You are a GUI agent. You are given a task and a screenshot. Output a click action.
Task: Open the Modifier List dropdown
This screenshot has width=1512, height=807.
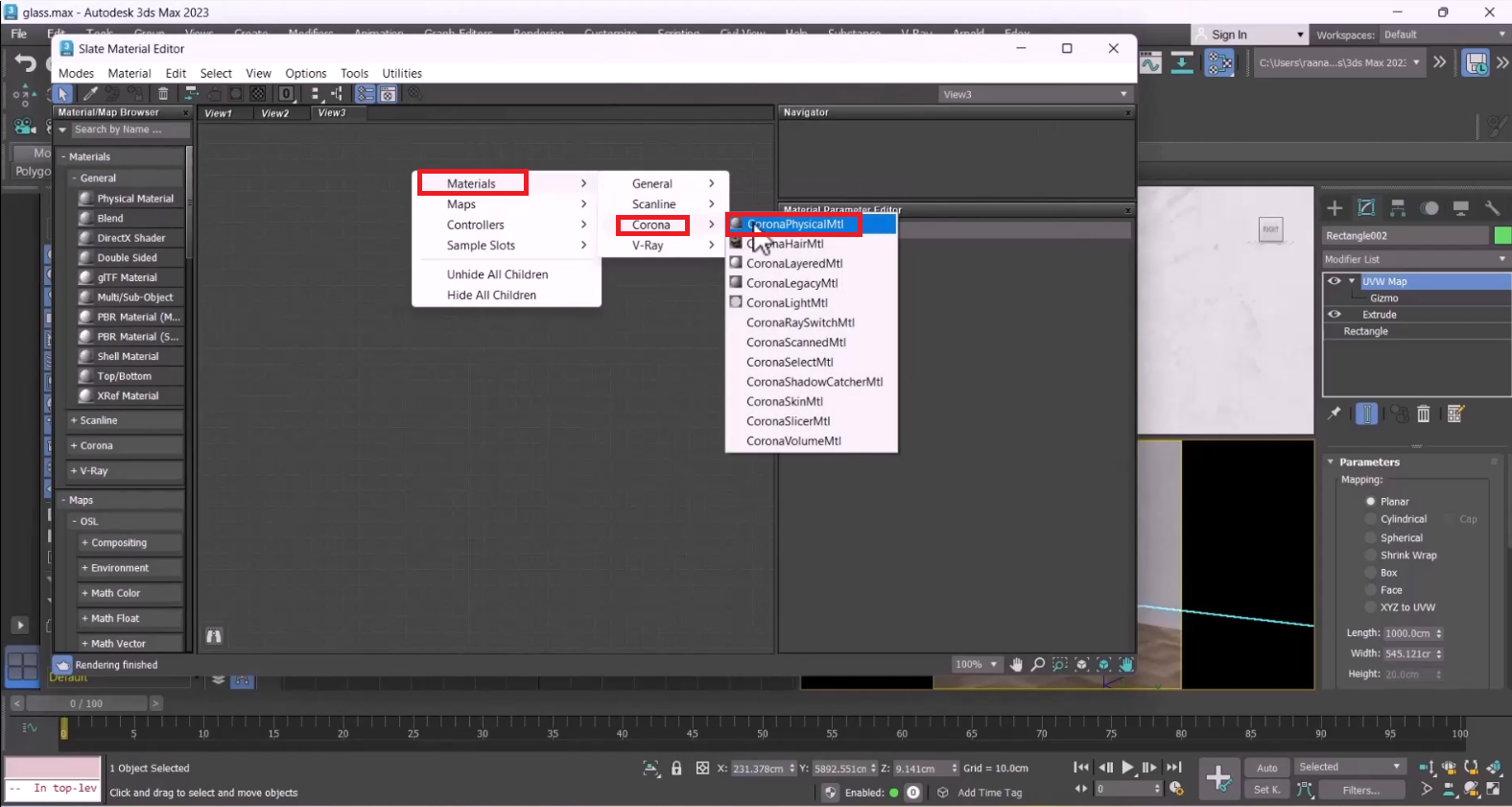pos(1414,259)
